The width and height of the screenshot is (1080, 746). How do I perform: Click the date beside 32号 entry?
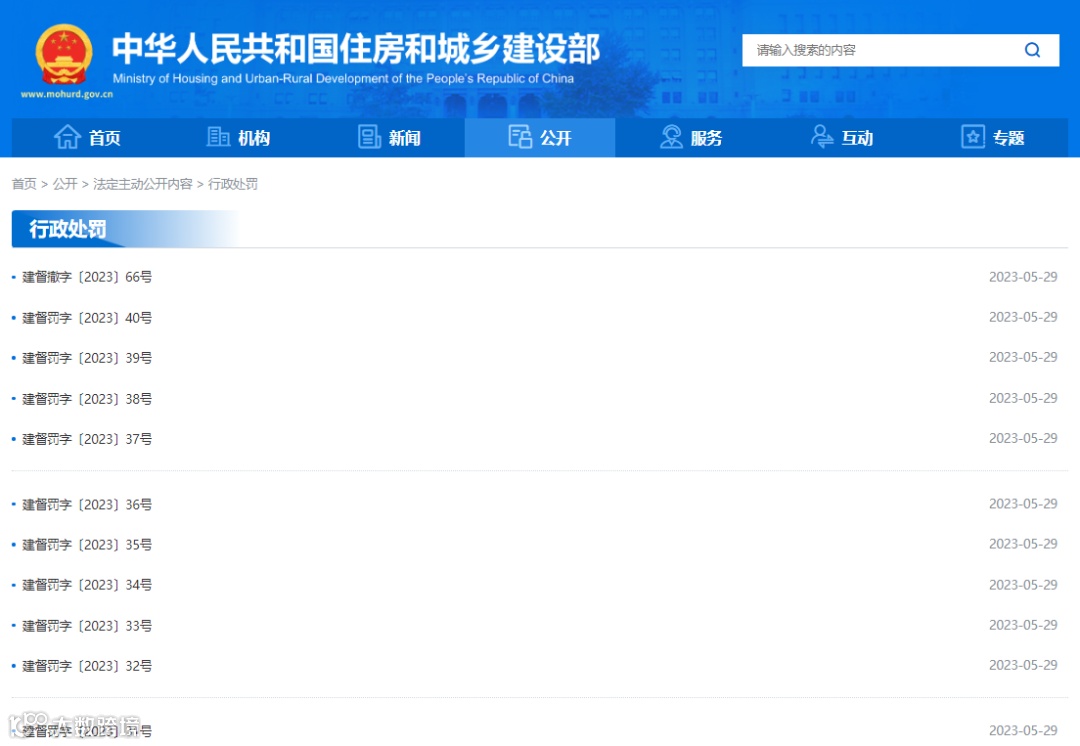1023,665
